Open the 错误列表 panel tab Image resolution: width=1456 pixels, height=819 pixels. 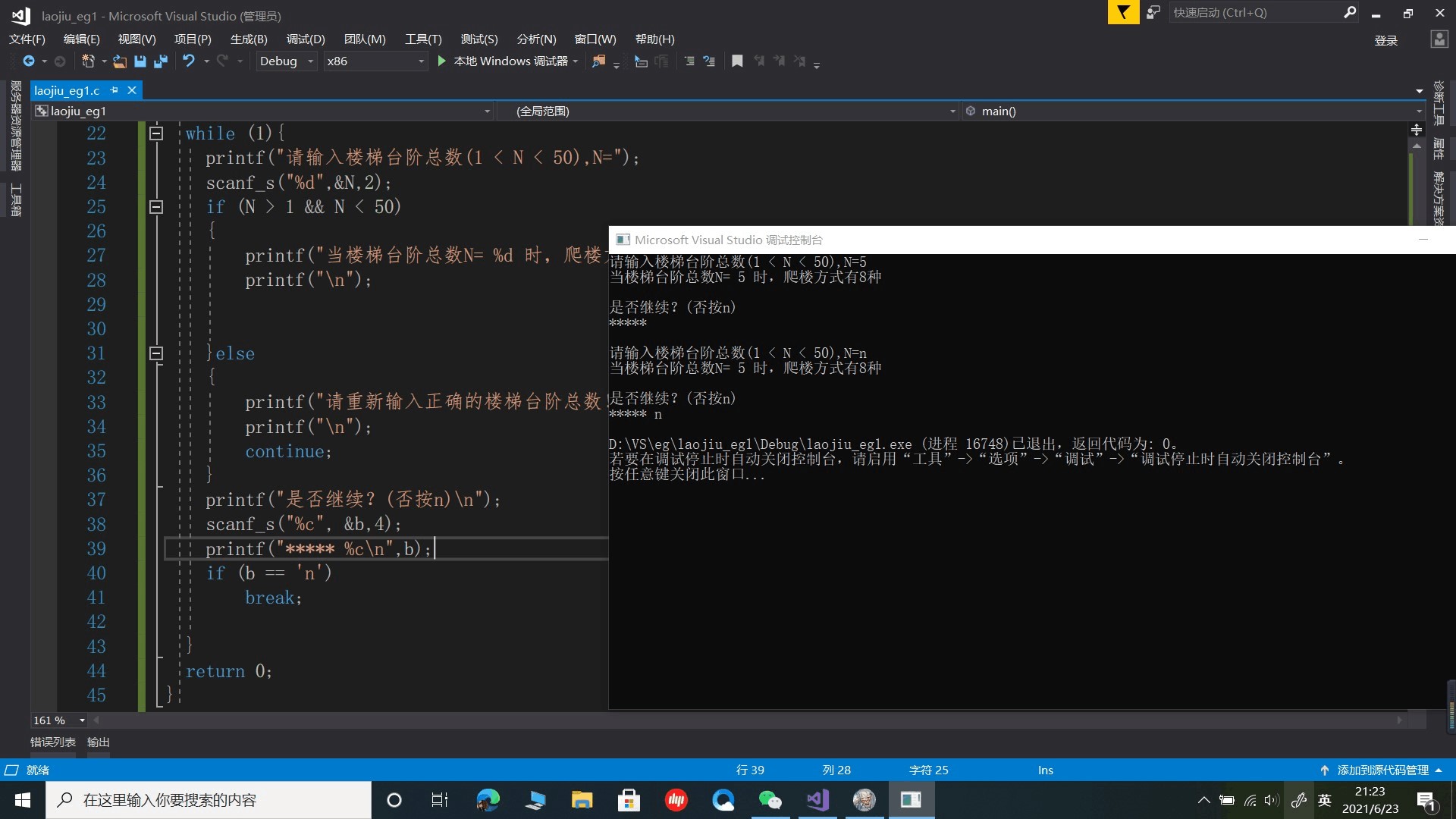[53, 742]
